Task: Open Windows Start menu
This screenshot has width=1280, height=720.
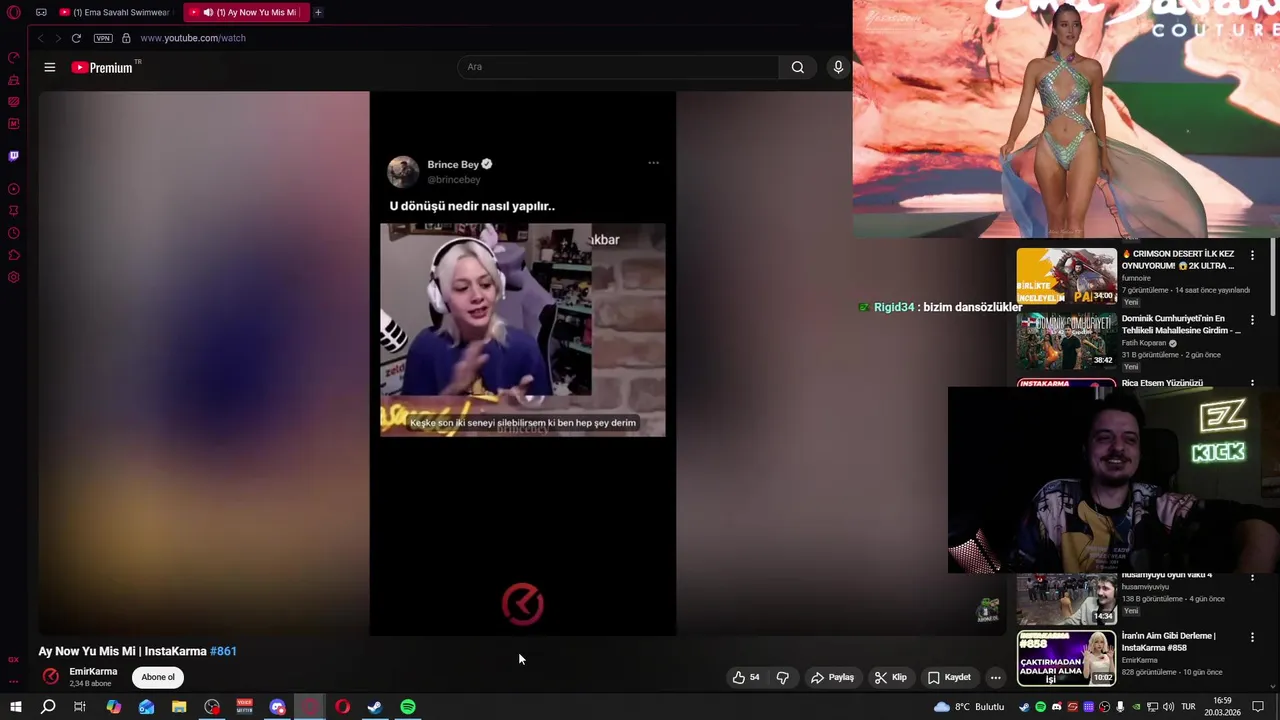Action: (x=15, y=707)
